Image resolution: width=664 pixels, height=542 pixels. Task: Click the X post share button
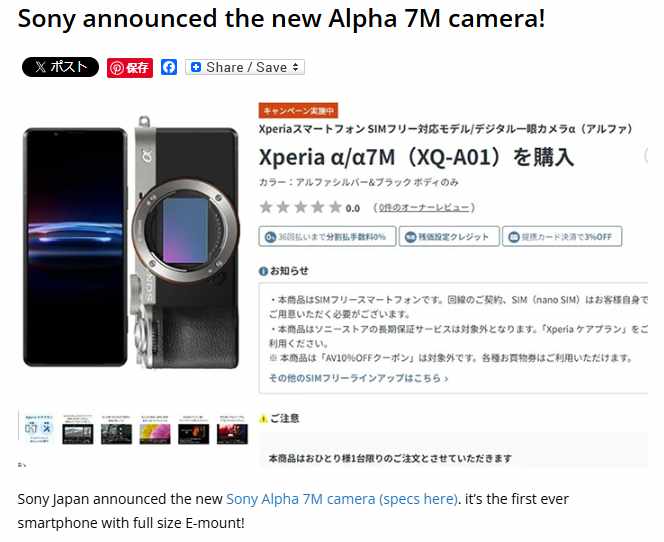(x=60, y=67)
